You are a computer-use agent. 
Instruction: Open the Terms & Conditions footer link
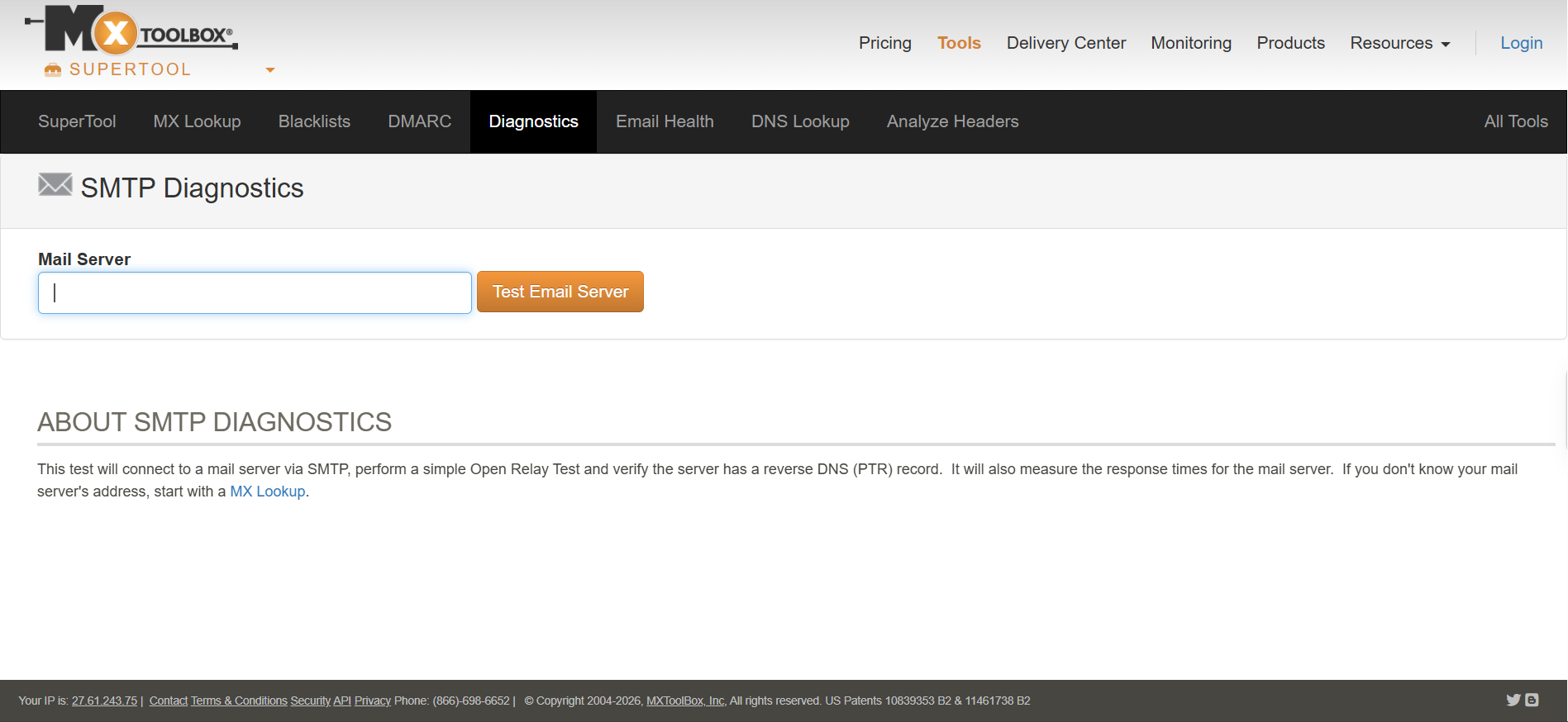(239, 701)
